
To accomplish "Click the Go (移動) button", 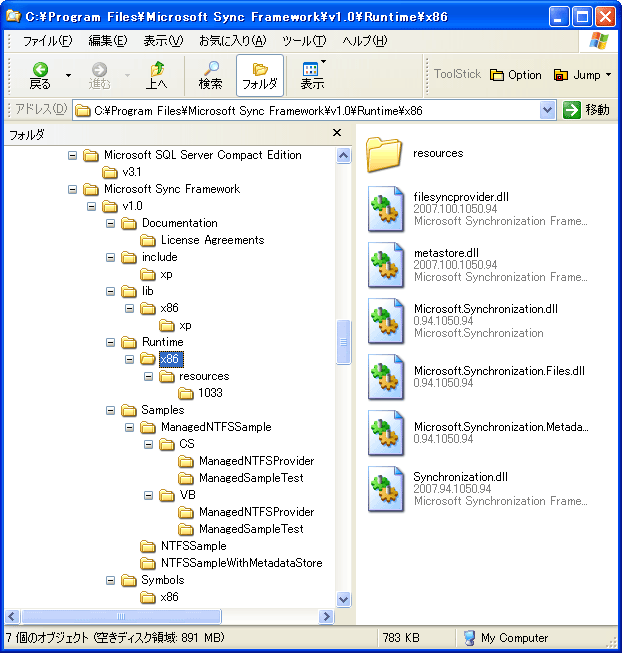I will [x=586, y=110].
